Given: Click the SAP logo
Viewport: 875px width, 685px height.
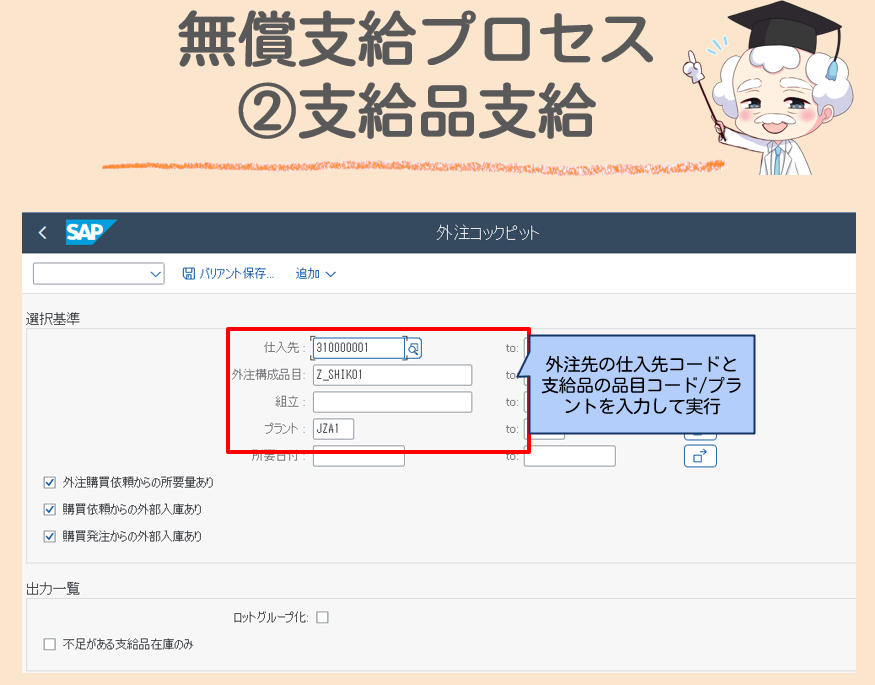Looking at the screenshot, I should [x=90, y=232].
